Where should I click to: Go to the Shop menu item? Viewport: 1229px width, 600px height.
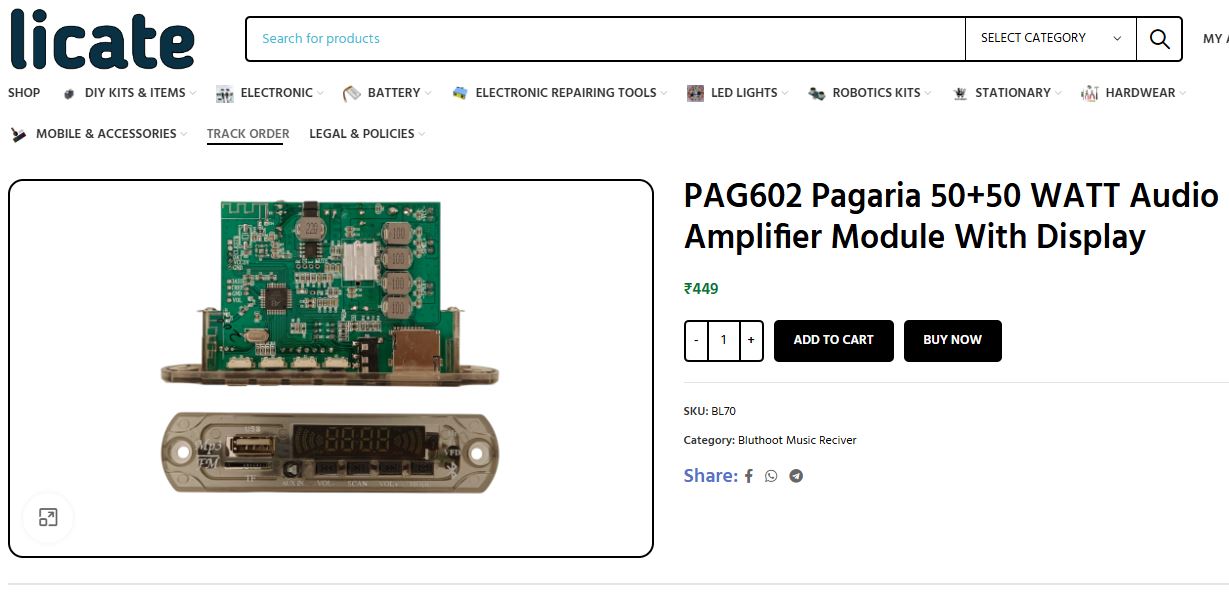24,93
